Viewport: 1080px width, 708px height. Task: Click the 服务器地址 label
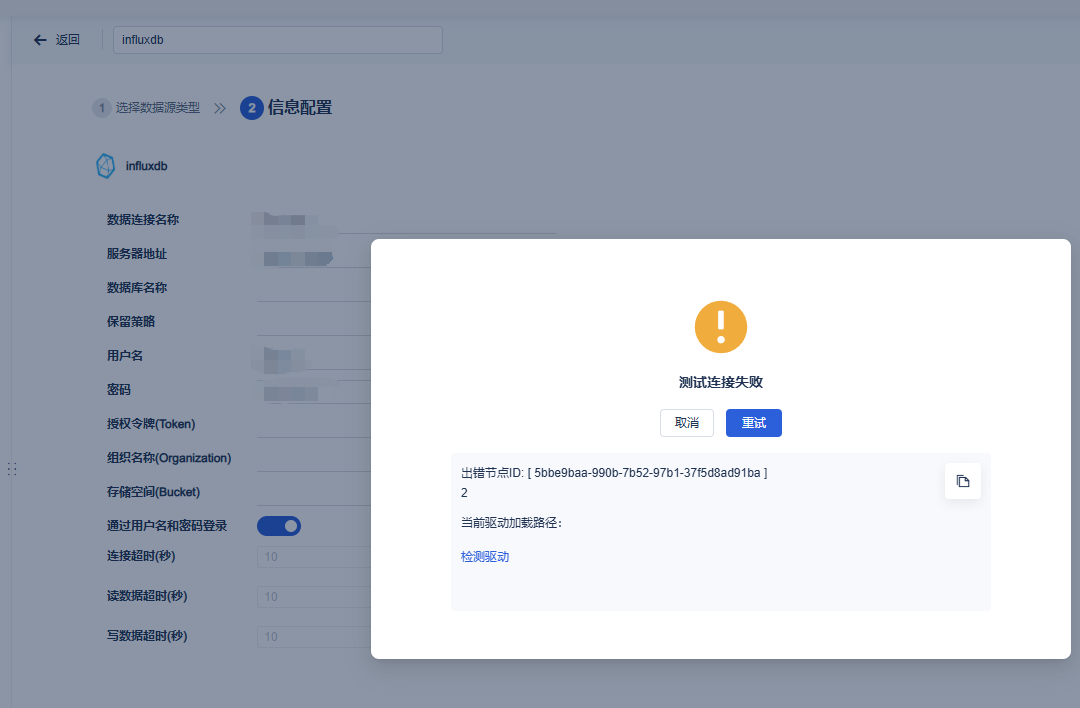click(x=136, y=254)
